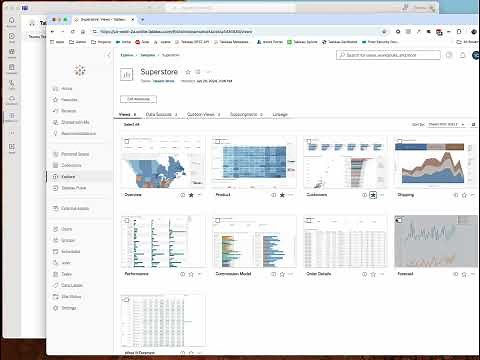Open Personal Space in sidebar

[x=75, y=154]
